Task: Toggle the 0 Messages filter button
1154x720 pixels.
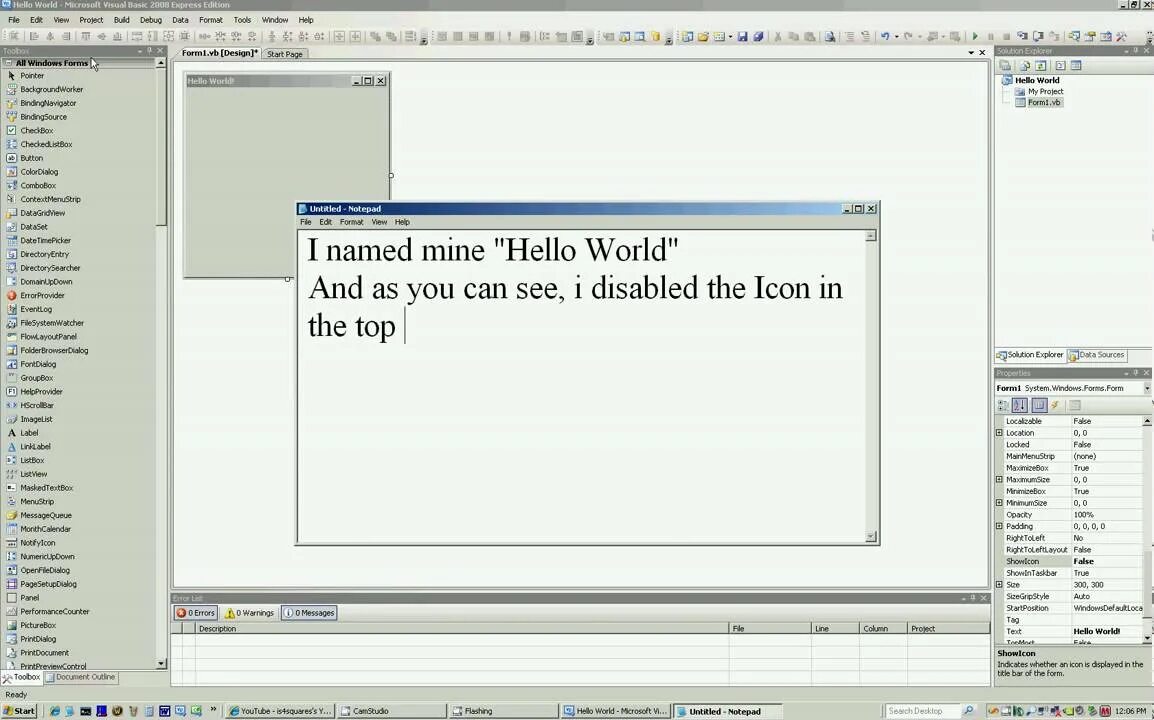Action: pyautogui.click(x=309, y=613)
